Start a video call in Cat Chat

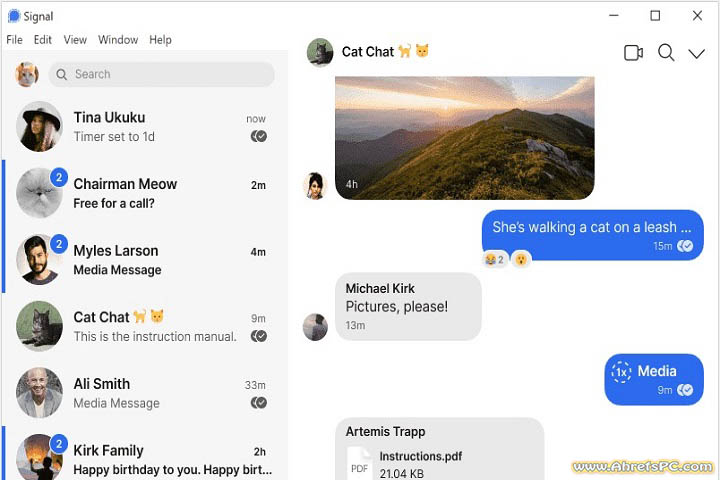[x=633, y=53]
